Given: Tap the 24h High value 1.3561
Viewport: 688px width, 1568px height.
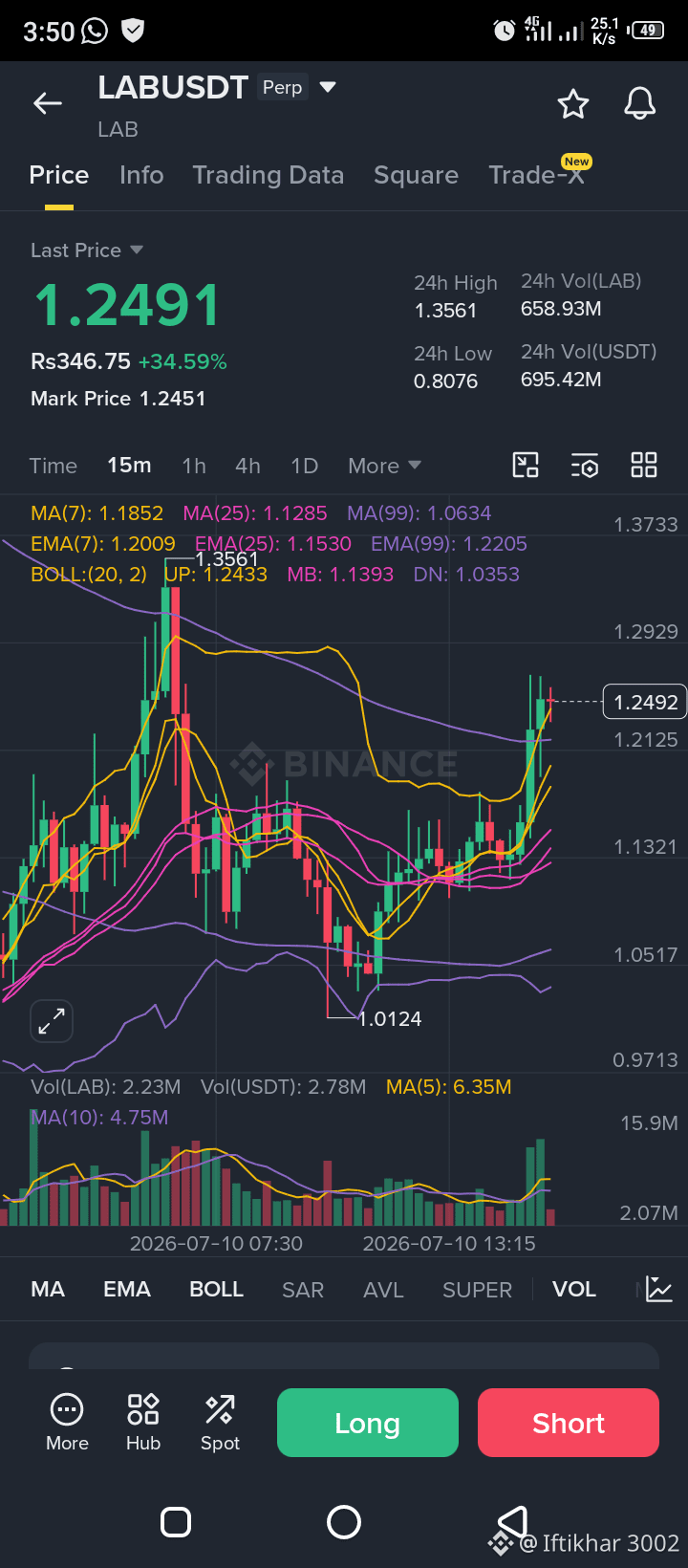Looking at the screenshot, I should 445,310.
